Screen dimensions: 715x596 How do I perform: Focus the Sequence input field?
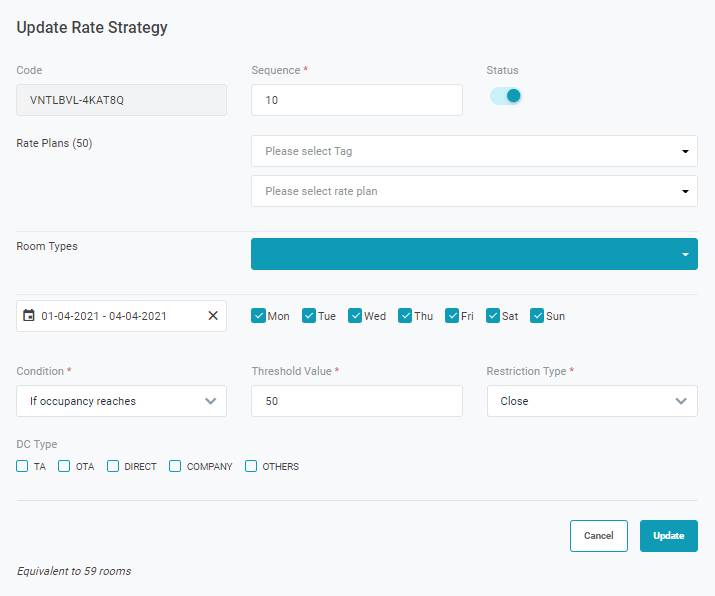pos(356,100)
